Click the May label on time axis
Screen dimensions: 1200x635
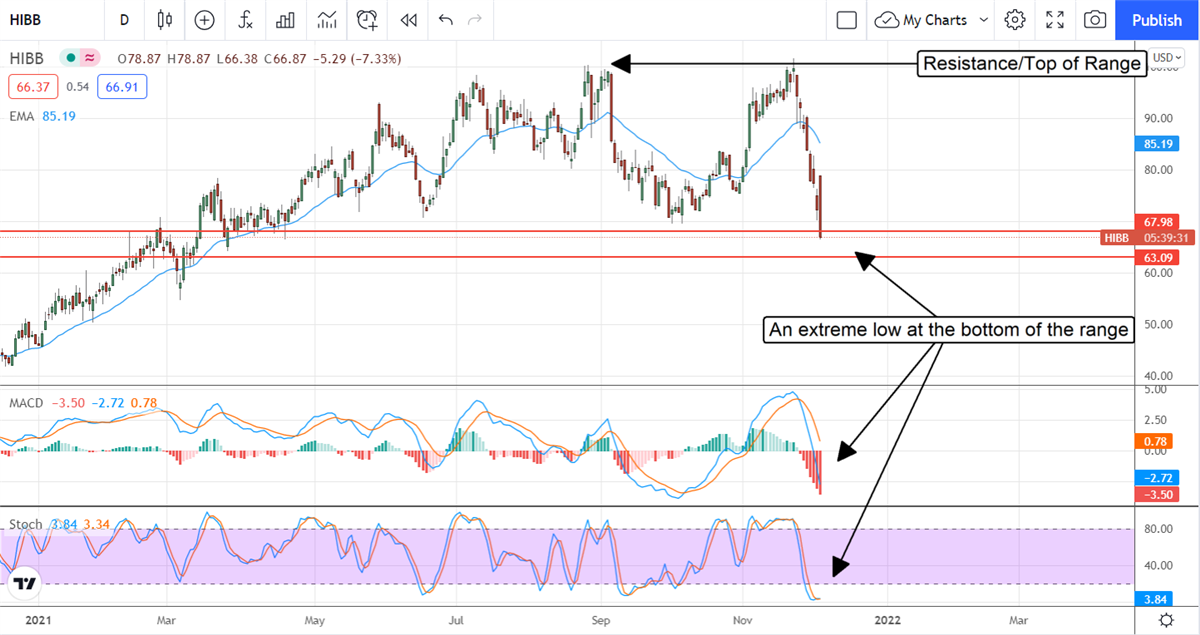(x=315, y=620)
